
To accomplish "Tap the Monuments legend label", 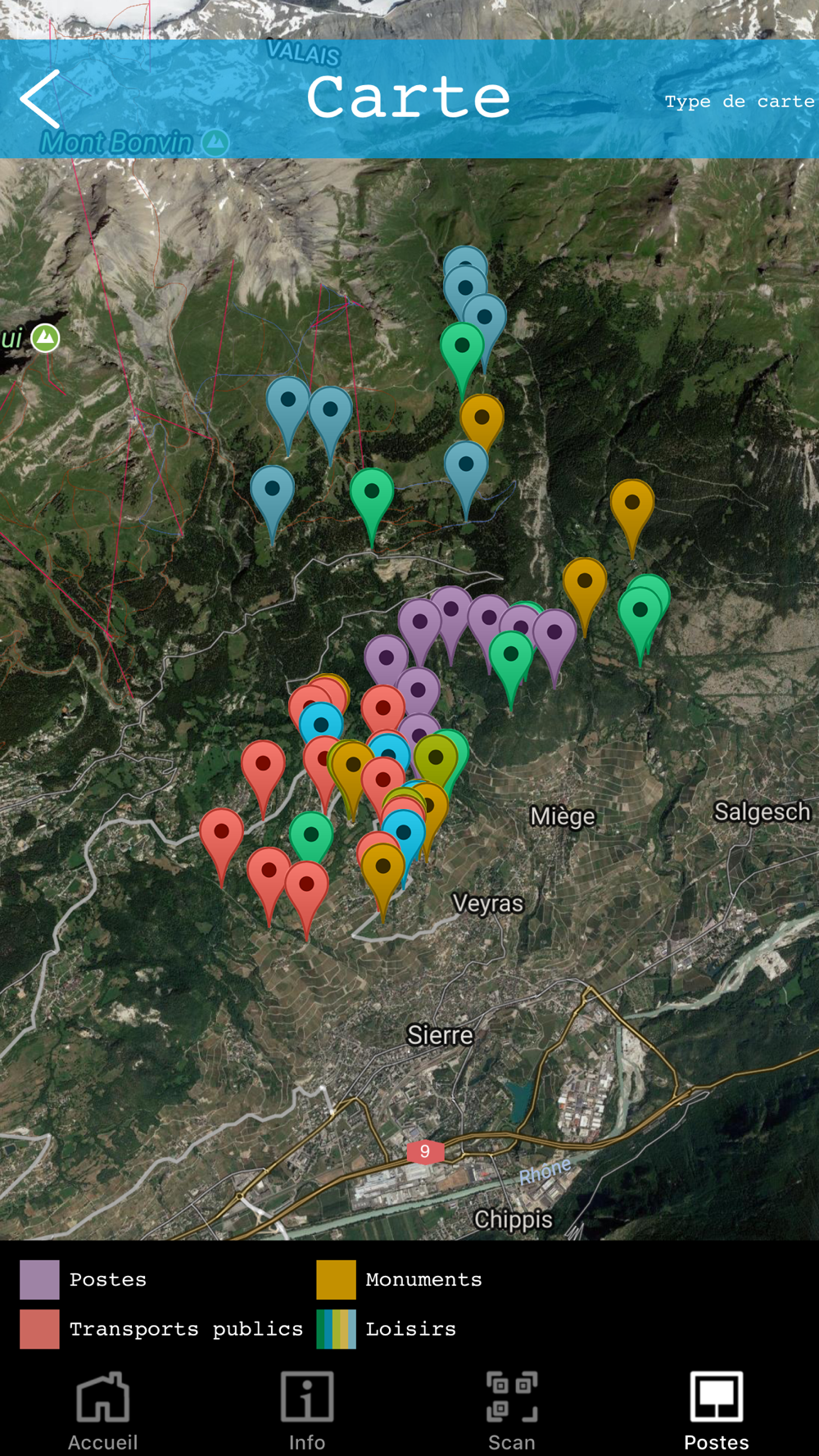I will pos(423,1280).
